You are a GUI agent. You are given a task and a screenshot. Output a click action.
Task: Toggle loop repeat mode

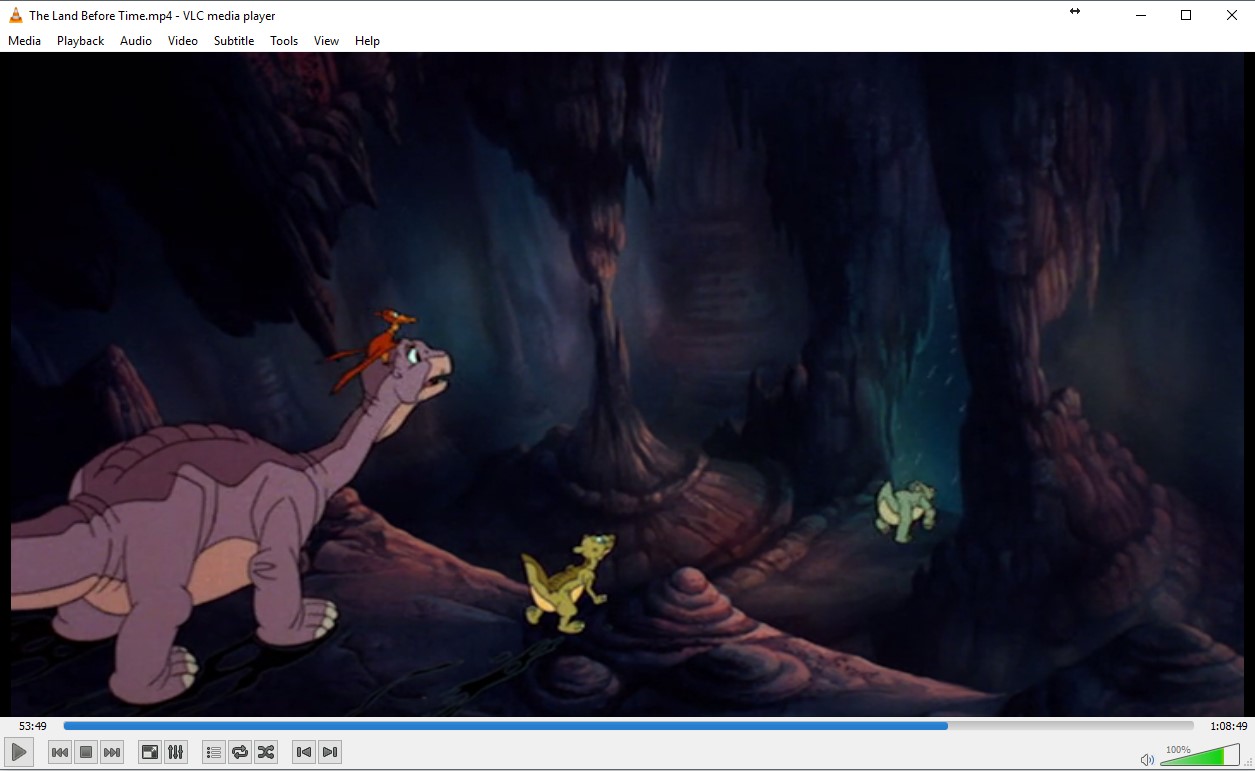point(240,752)
